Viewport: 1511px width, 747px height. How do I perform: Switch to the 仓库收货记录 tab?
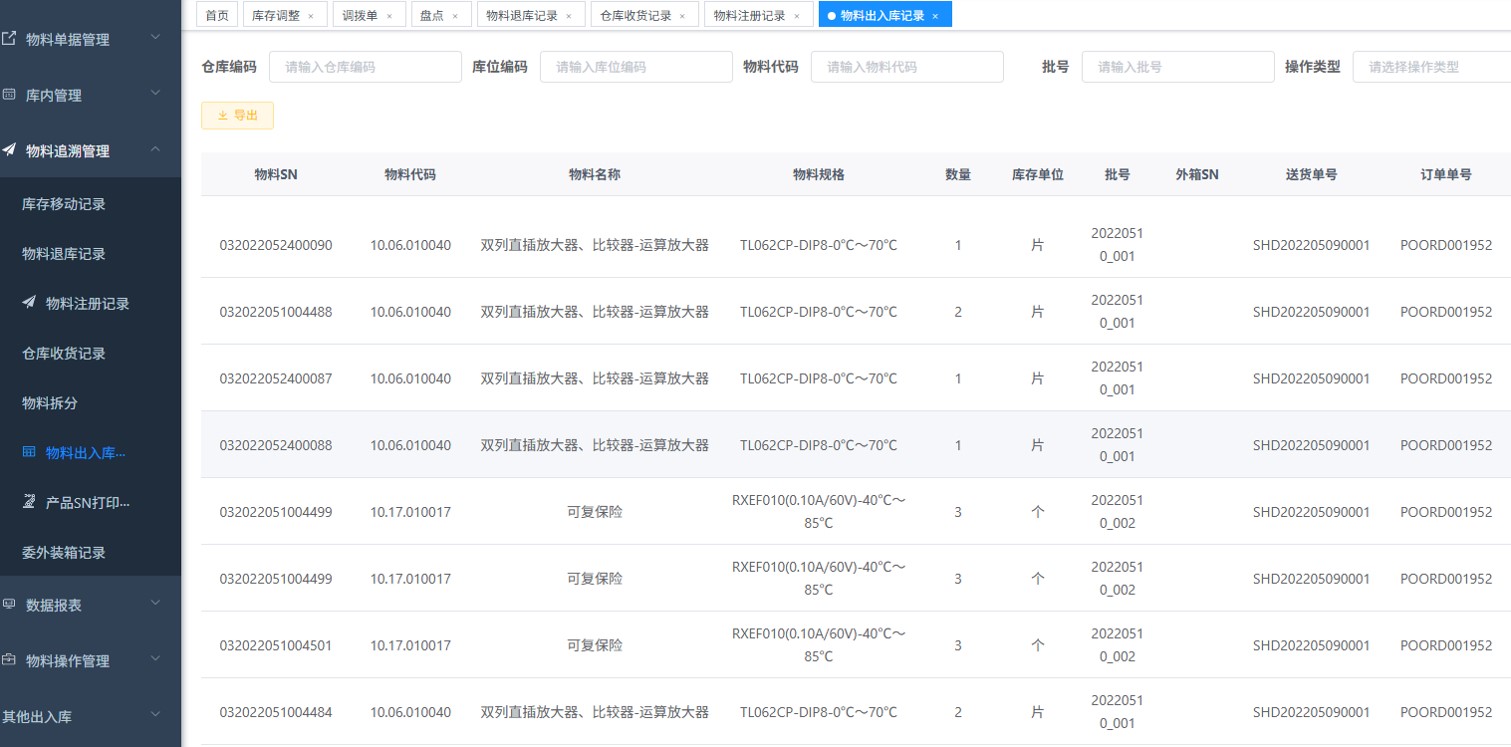637,15
